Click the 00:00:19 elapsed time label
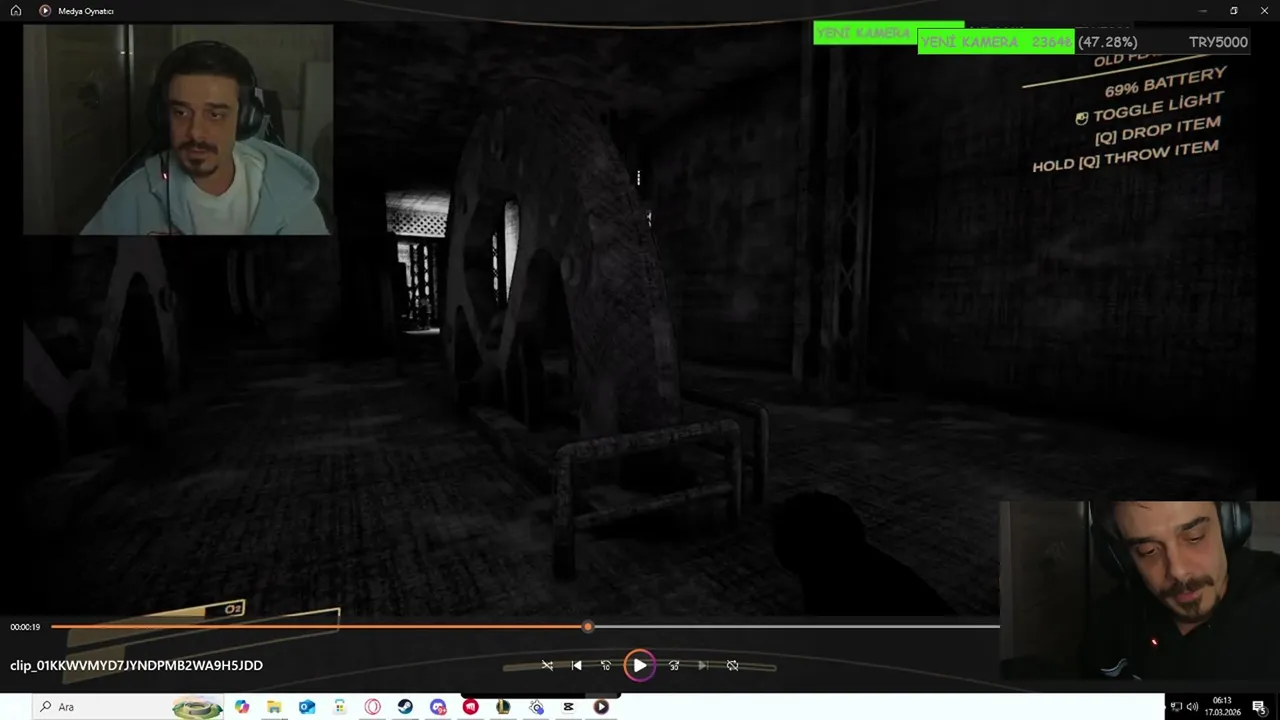 pos(25,627)
